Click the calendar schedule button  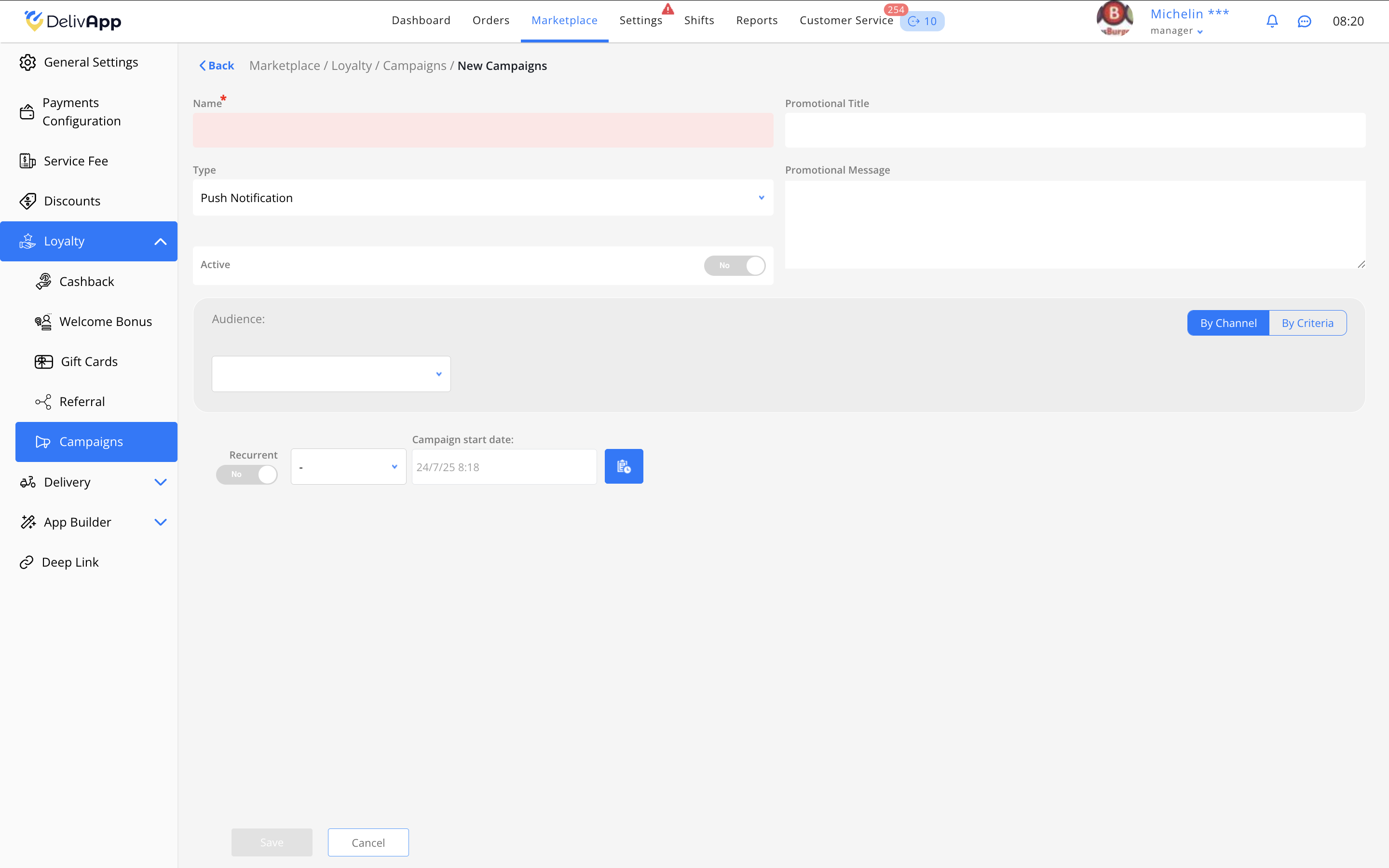coord(623,466)
